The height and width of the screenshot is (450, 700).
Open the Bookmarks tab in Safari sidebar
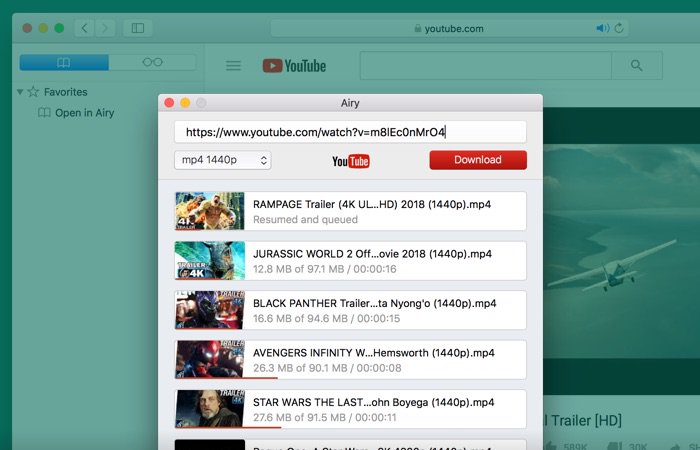(x=64, y=62)
